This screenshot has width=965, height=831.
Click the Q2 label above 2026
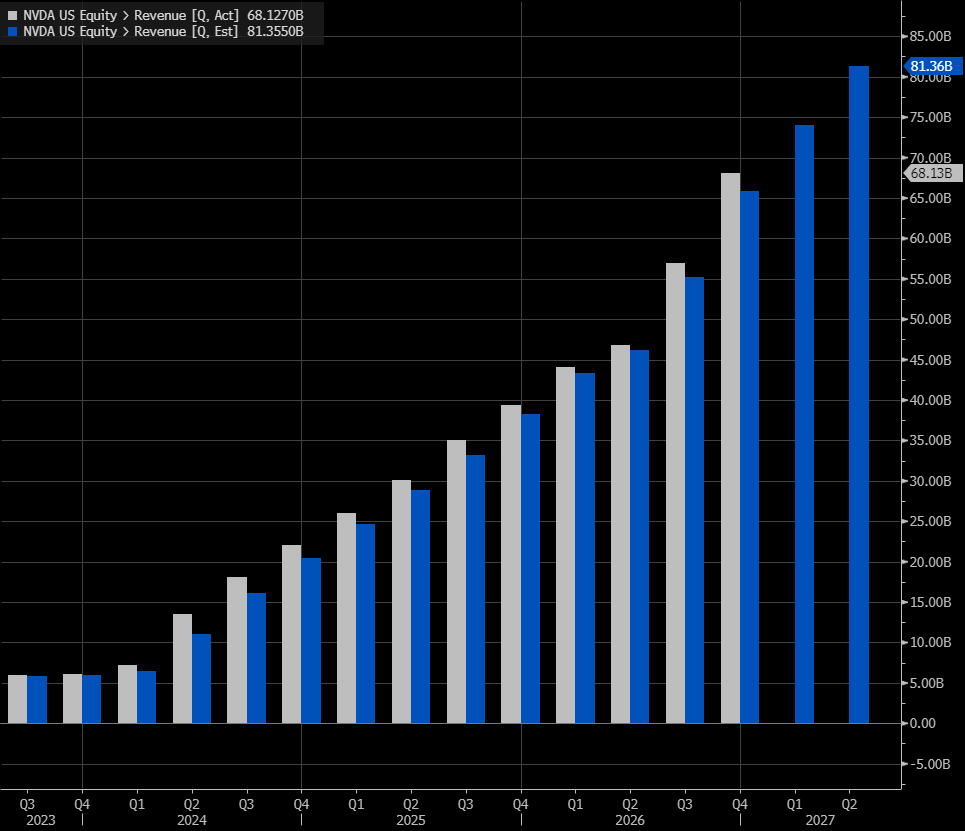(630, 804)
